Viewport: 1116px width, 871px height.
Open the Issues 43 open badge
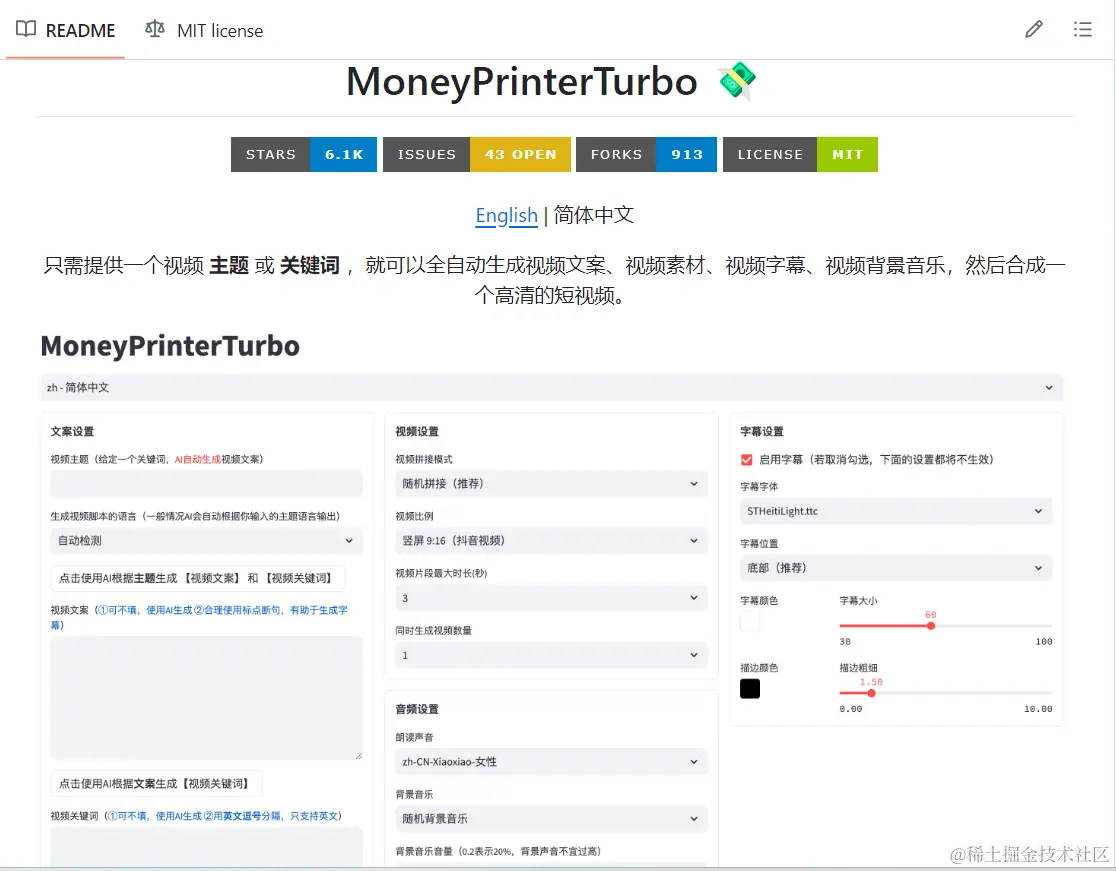coord(477,154)
